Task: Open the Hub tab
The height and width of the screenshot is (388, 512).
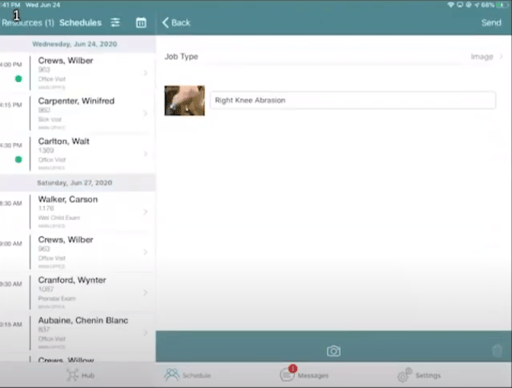Action: (x=80, y=375)
